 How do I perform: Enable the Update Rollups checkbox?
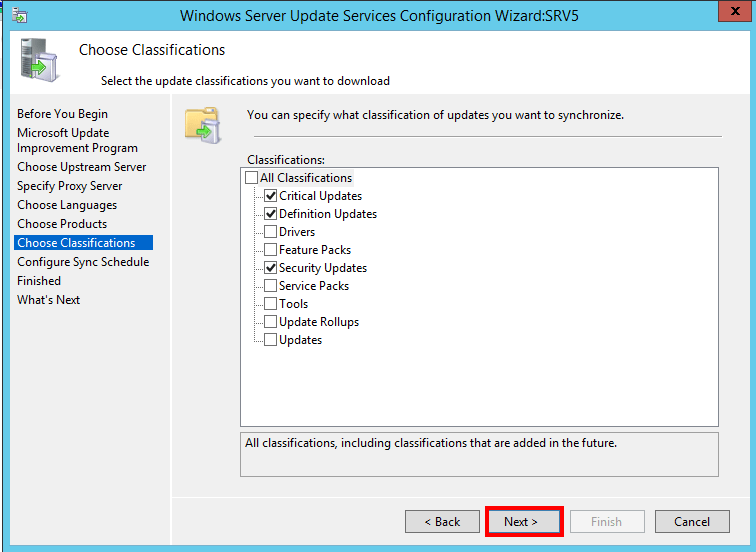270,322
